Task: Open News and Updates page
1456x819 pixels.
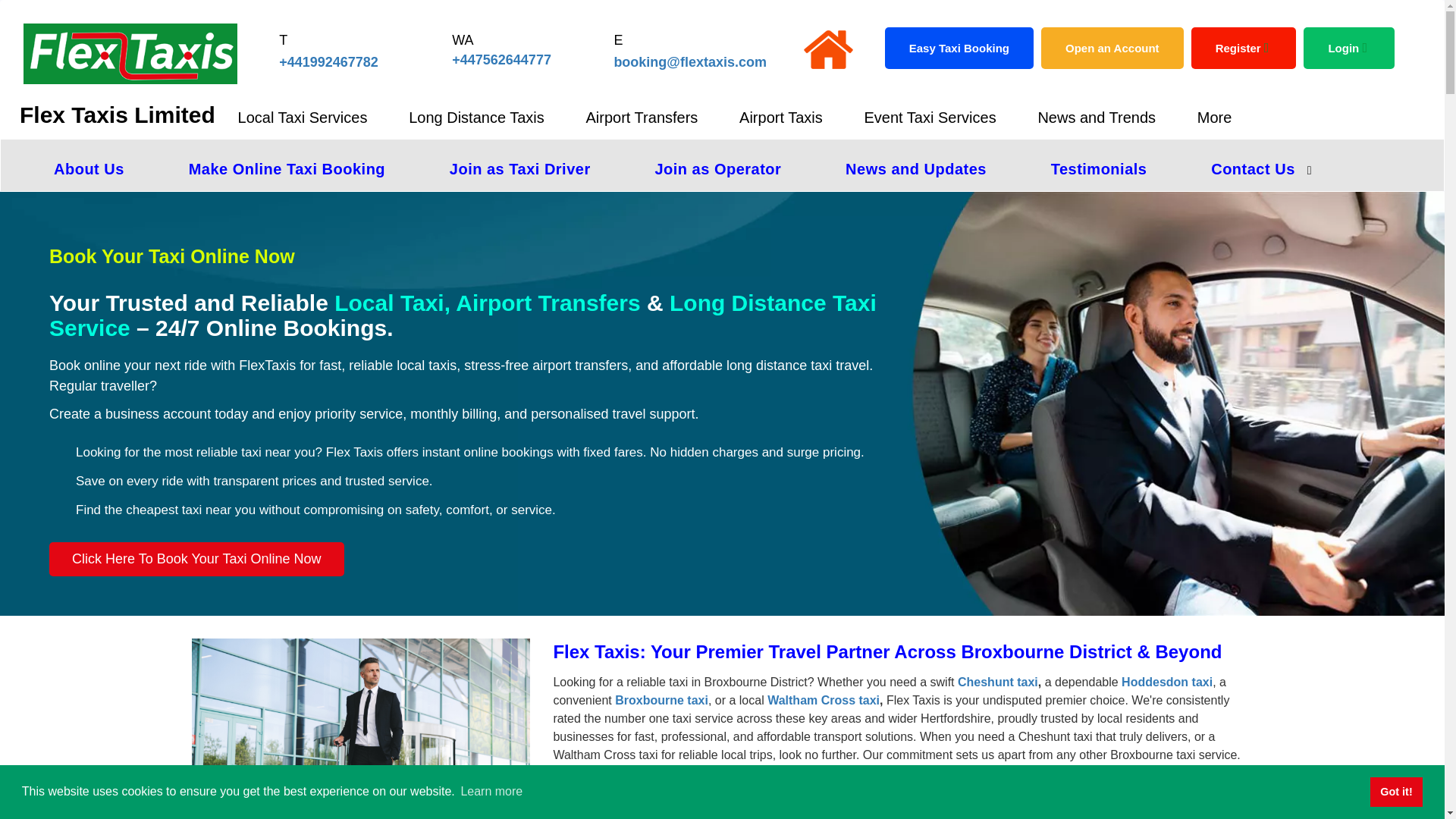Action: (915, 169)
